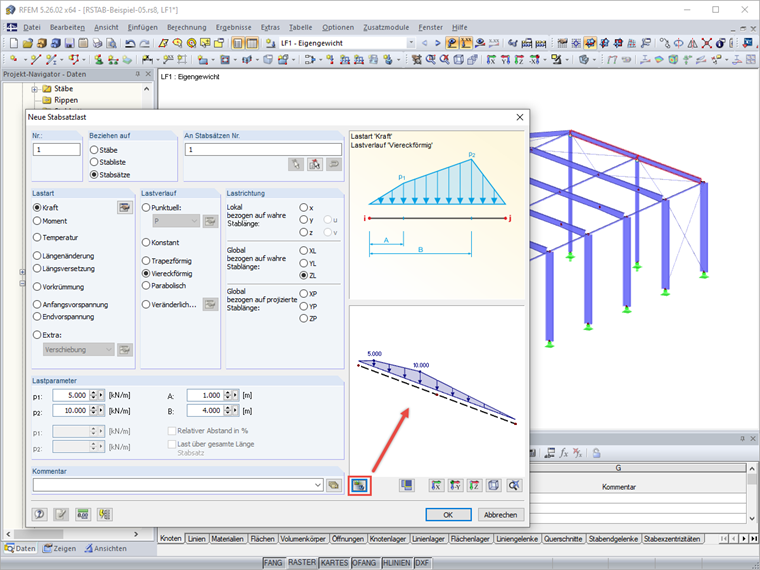This screenshot has height=570, width=760.
Task: Click the Print icon in the toolbar
Action: pyautogui.click(x=97, y=43)
